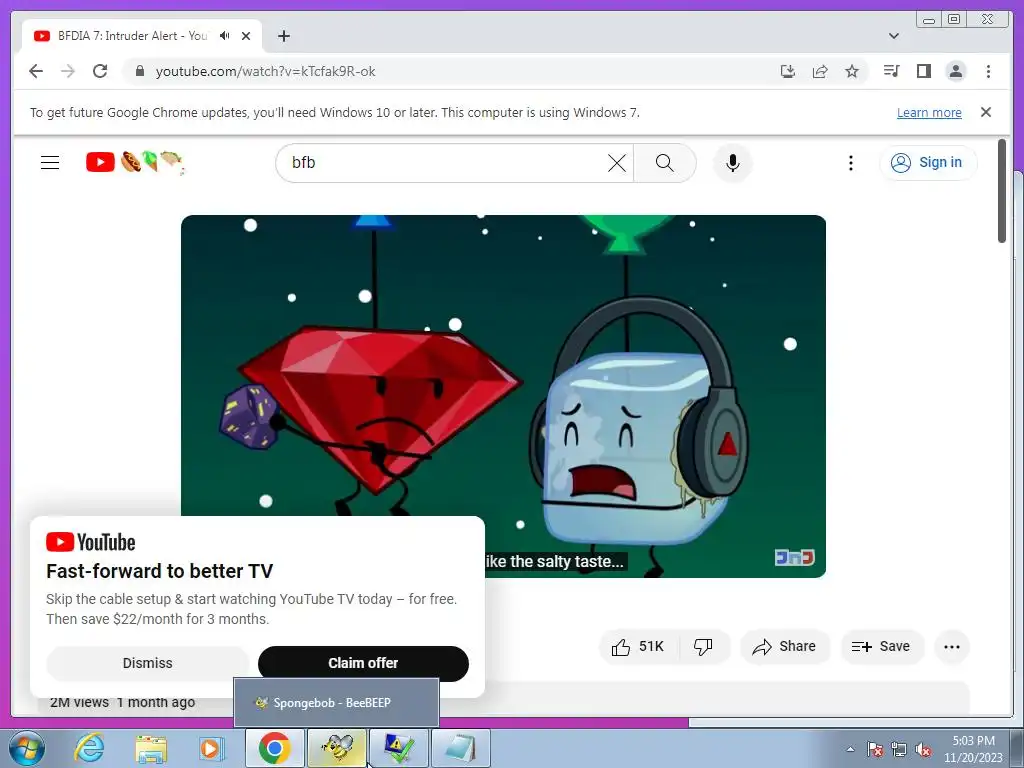The height and width of the screenshot is (768, 1024).
Task: Start voice search with microphone
Action: click(x=733, y=163)
